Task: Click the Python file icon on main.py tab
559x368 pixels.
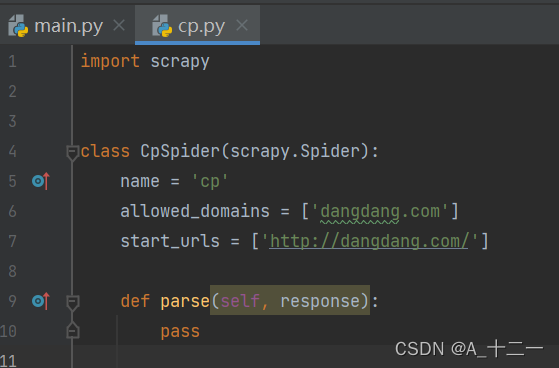Action: (18, 26)
